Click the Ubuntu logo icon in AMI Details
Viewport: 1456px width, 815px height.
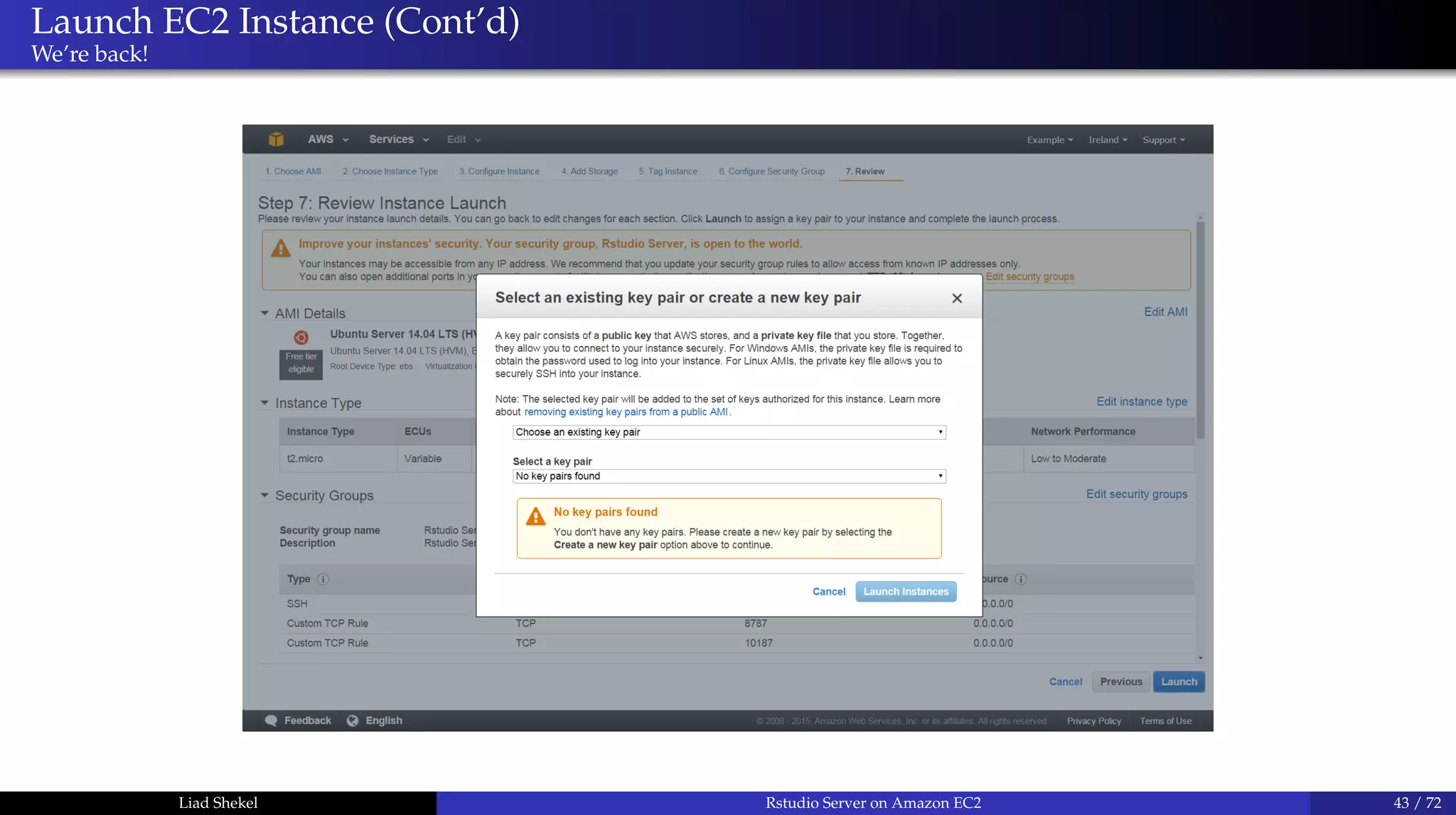tap(301, 338)
